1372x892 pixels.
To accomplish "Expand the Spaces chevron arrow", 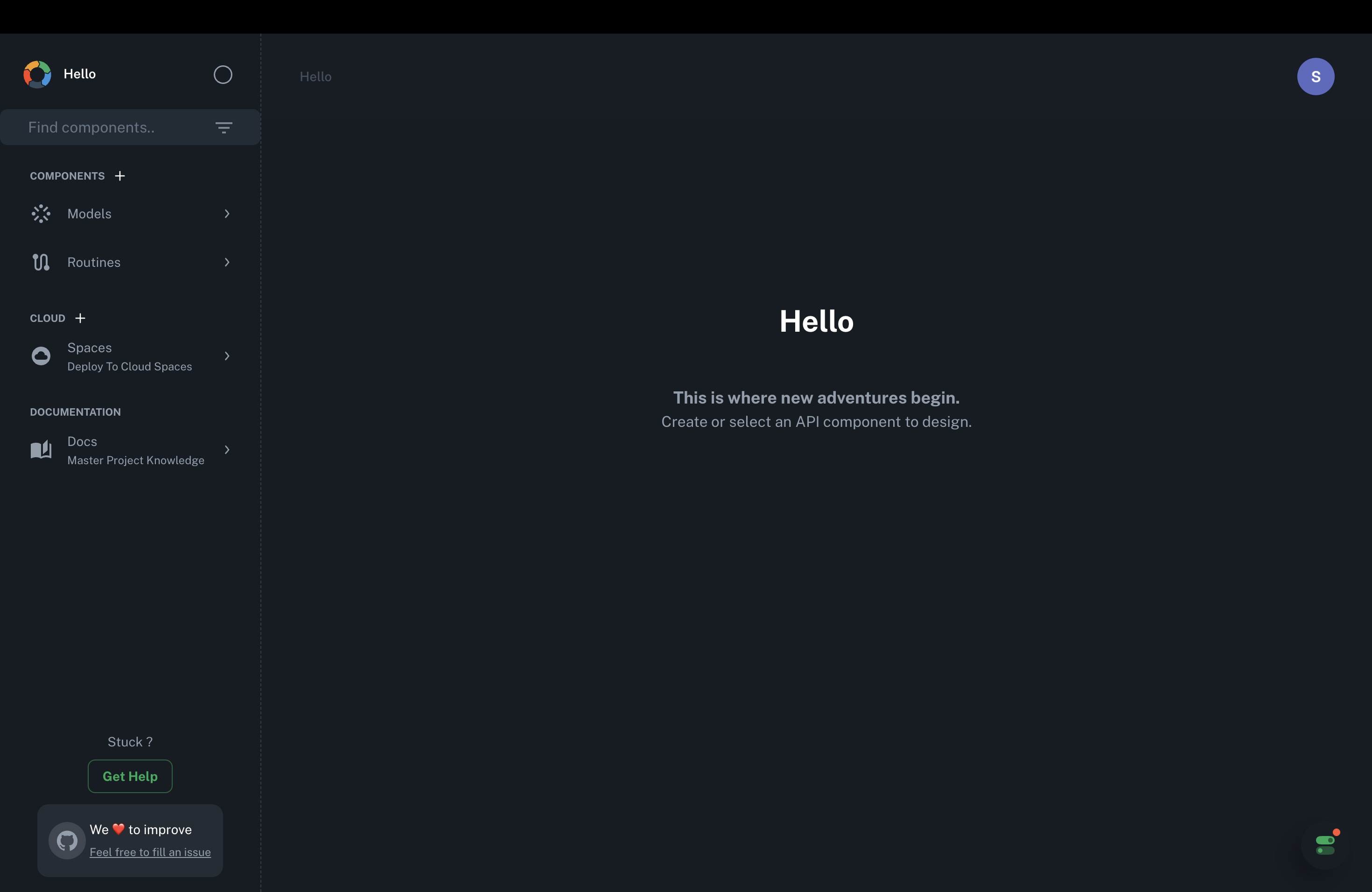I will [226, 356].
